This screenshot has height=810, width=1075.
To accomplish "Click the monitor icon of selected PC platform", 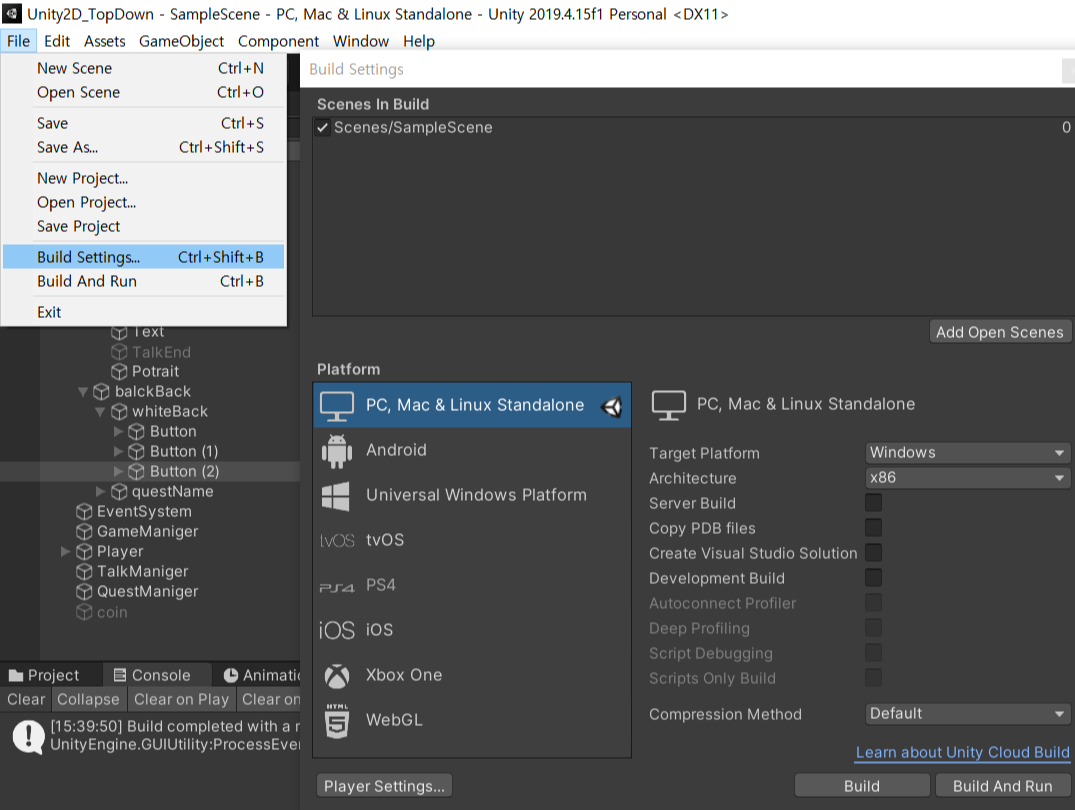I will pos(337,405).
